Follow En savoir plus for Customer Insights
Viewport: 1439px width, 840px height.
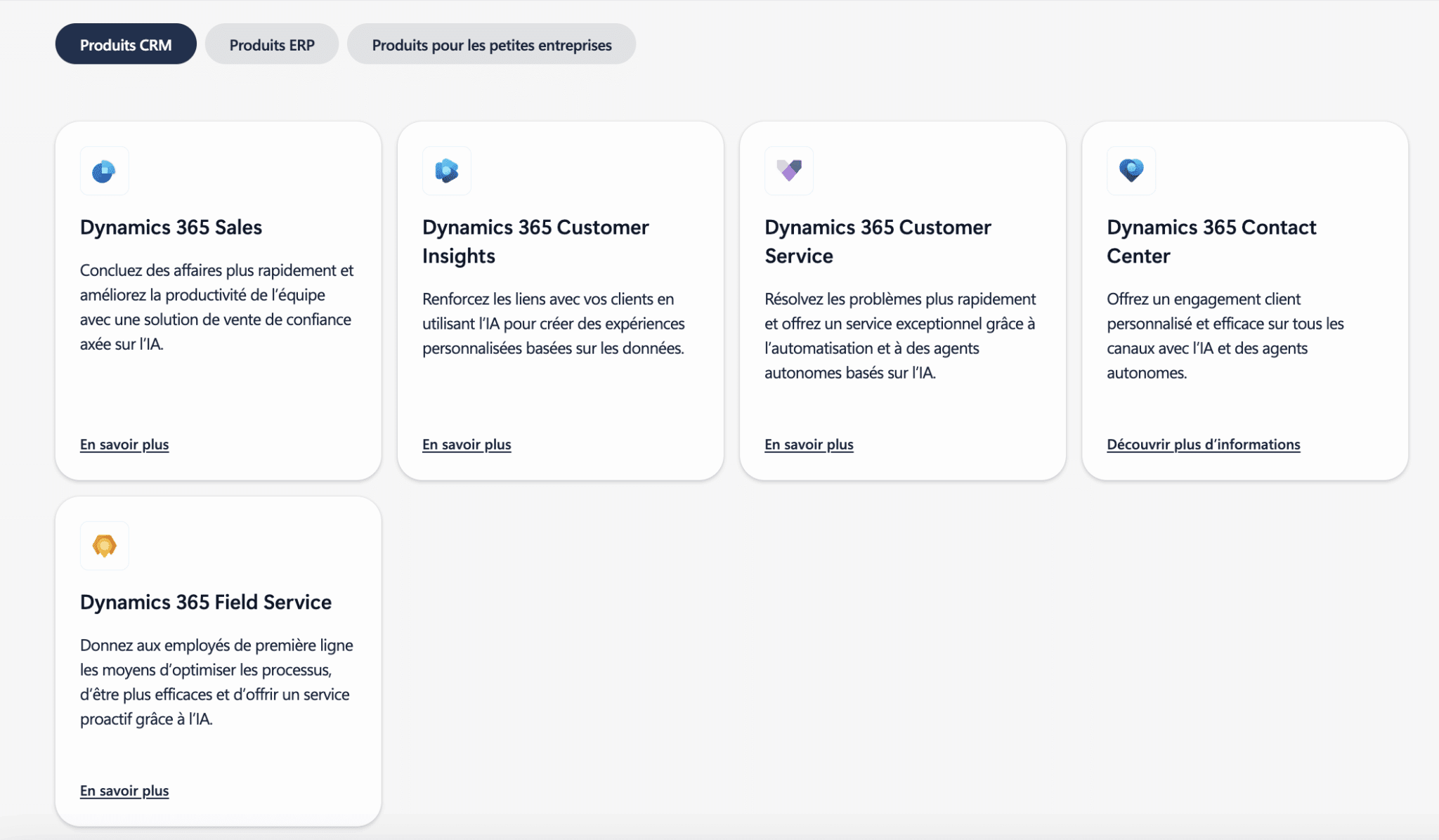467,445
